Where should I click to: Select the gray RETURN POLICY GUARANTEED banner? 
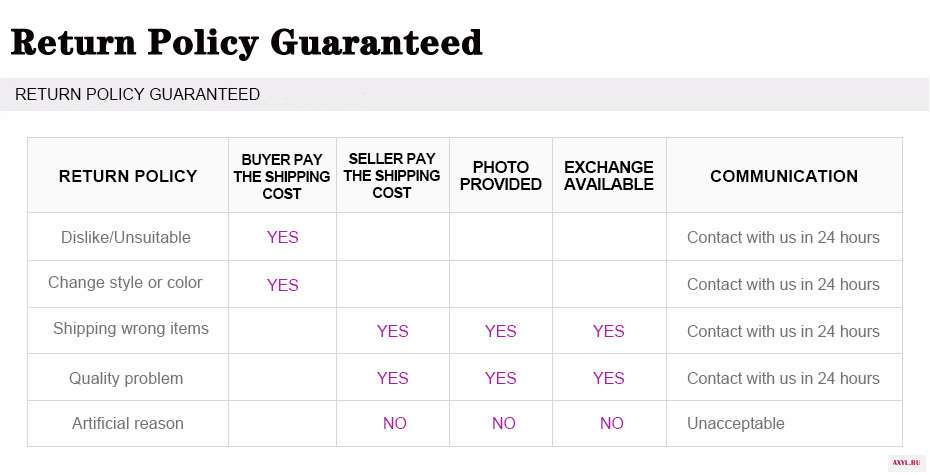click(464, 94)
